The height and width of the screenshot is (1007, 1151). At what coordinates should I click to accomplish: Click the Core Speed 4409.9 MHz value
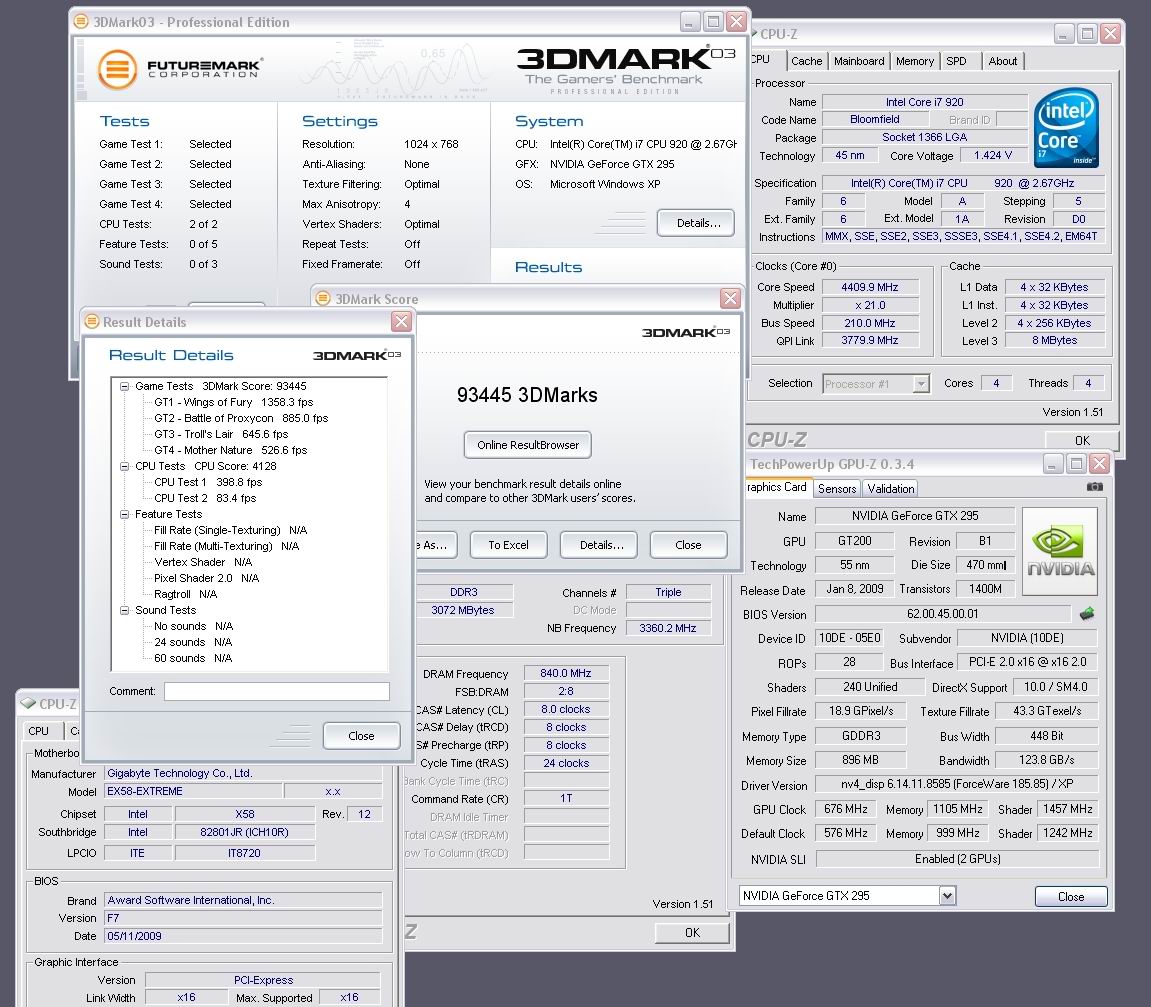(x=870, y=287)
